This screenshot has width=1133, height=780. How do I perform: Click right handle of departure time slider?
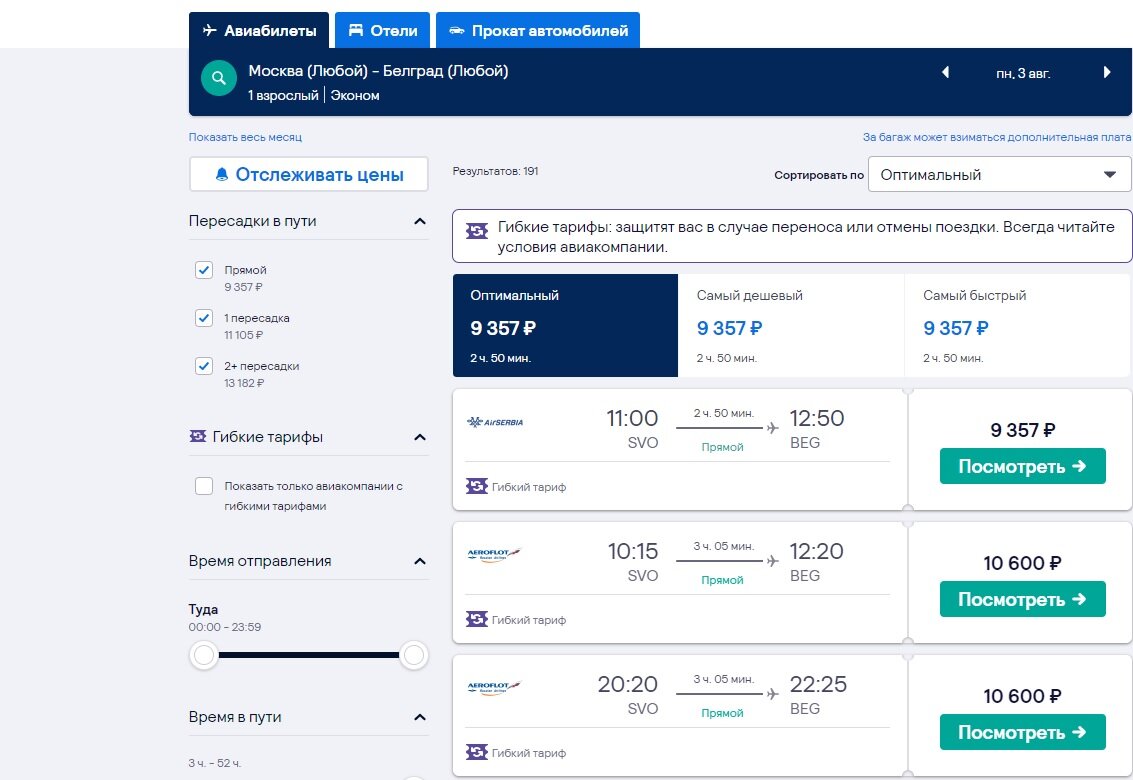[414, 656]
